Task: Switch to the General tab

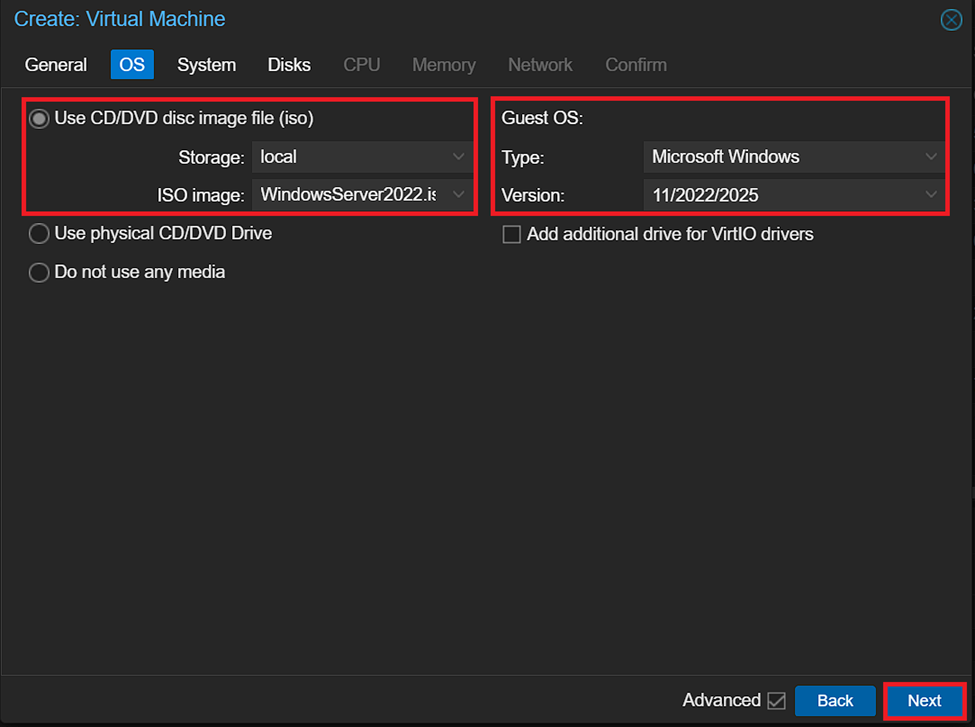Action: pos(56,65)
